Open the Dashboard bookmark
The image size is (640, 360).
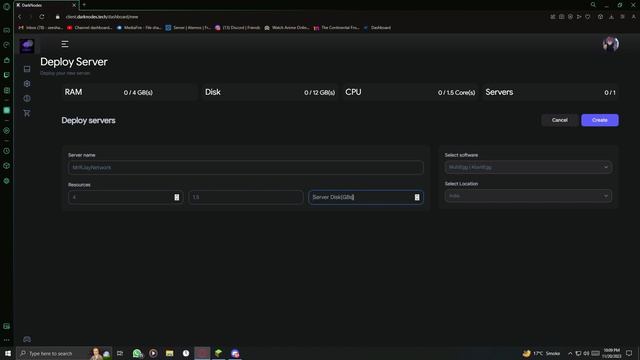tap(377, 28)
